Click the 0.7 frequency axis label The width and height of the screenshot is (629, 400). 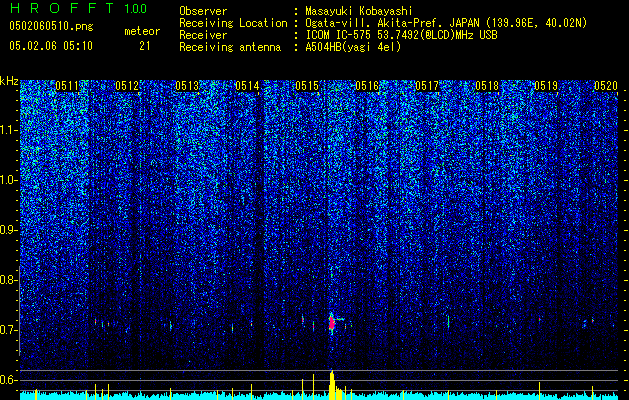coord(8,330)
